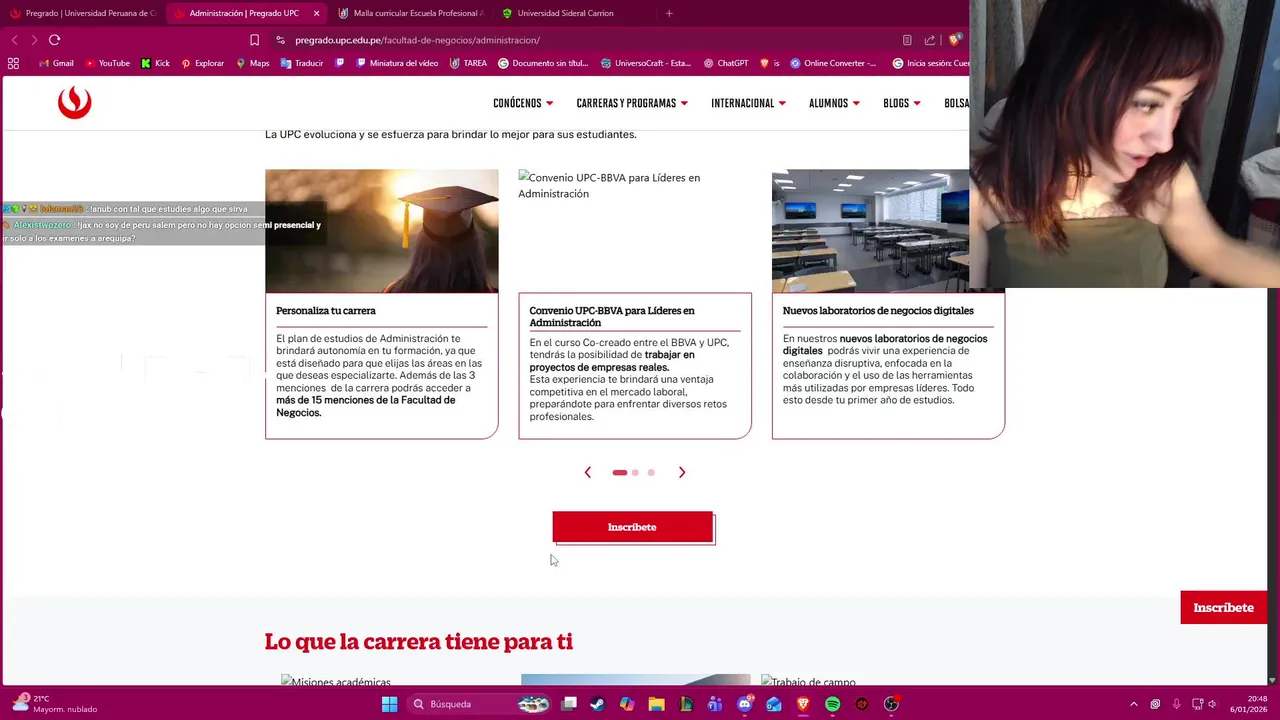
Task: Open a new browser tab
Action: click(669, 13)
